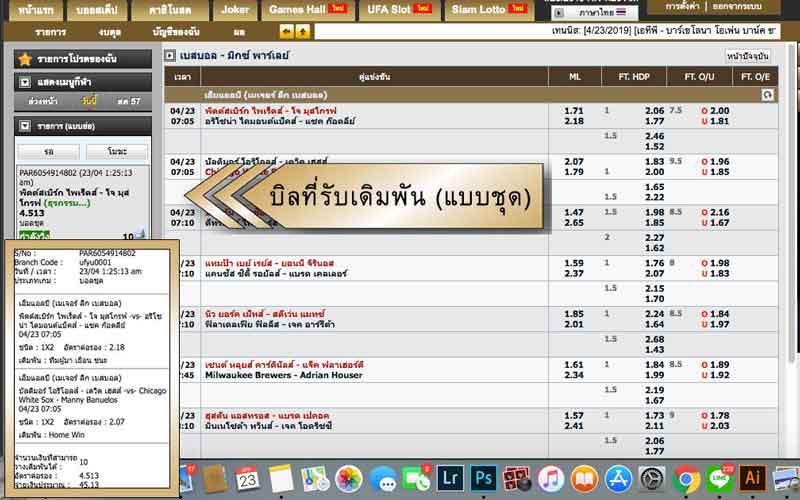Open the Games Hall tab

click(308, 10)
